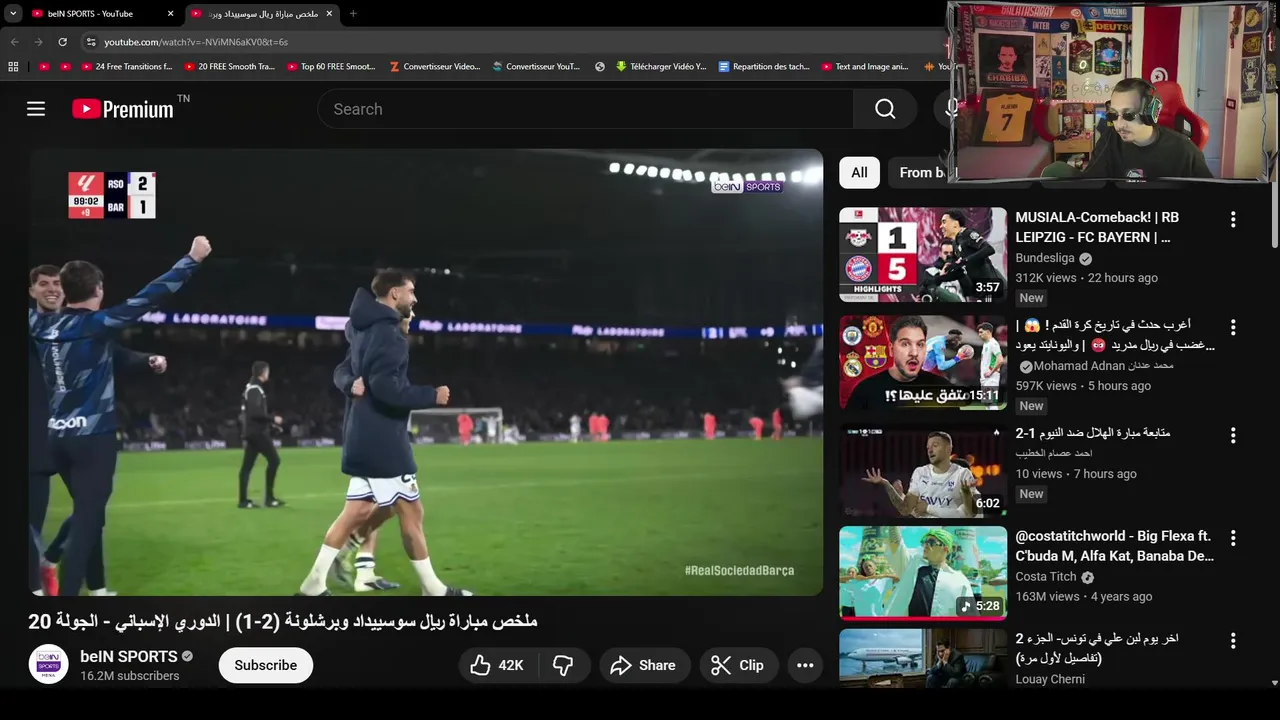Screen dimensions: 1280x720
Task: Dislike the video with thumbs down
Action: click(564, 665)
